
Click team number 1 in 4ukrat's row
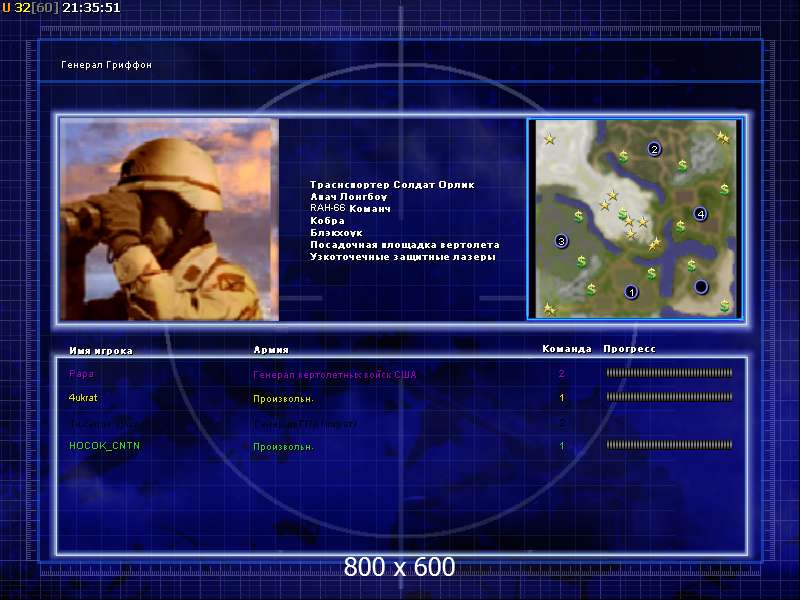click(562, 397)
